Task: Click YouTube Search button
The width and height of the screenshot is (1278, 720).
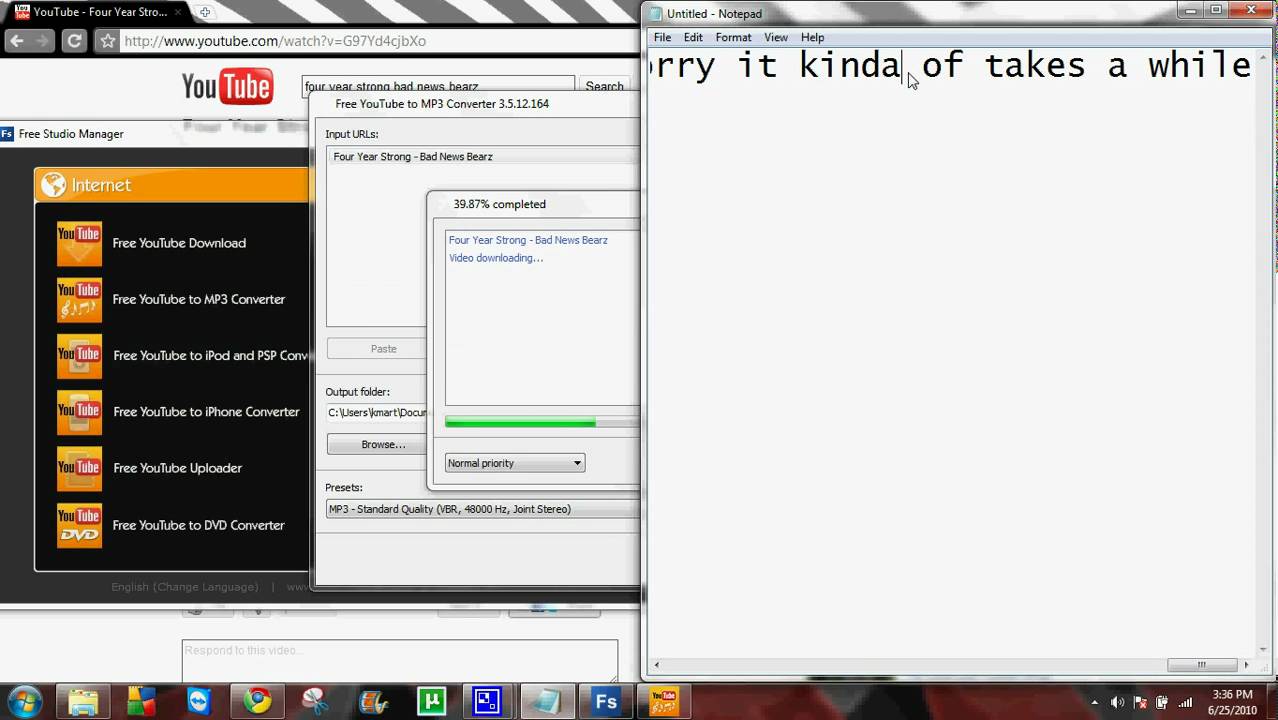Action: click(x=604, y=87)
